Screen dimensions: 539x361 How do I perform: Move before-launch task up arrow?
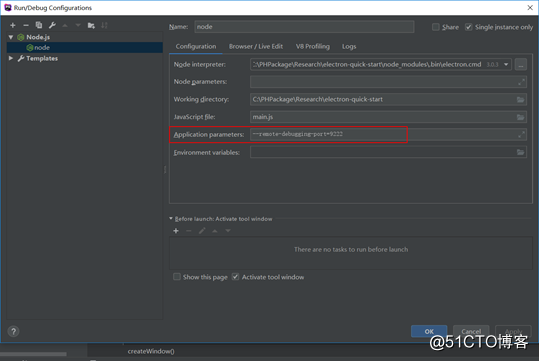click(215, 231)
